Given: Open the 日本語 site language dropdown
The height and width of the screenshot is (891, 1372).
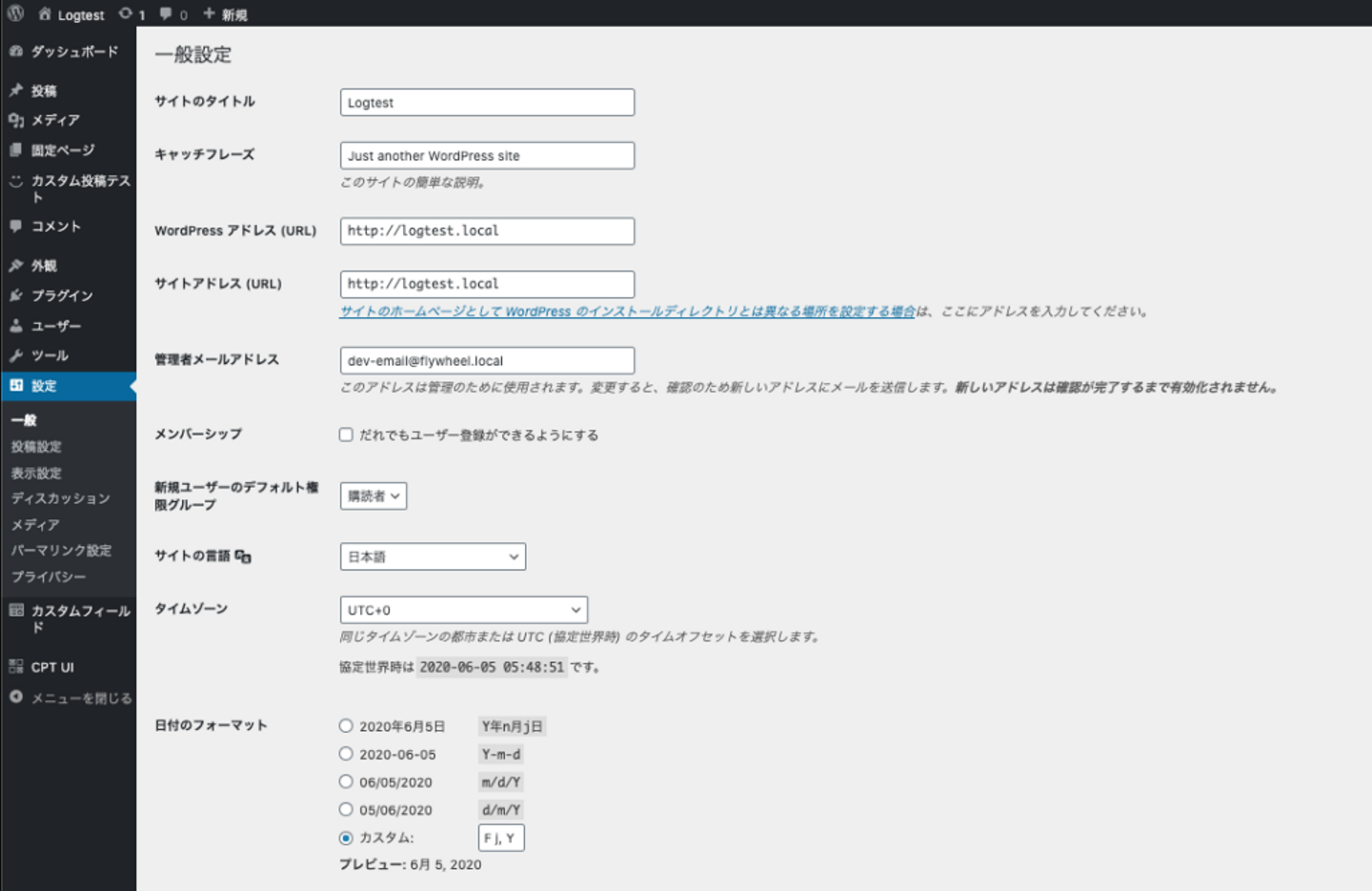Looking at the screenshot, I should tap(433, 557).
